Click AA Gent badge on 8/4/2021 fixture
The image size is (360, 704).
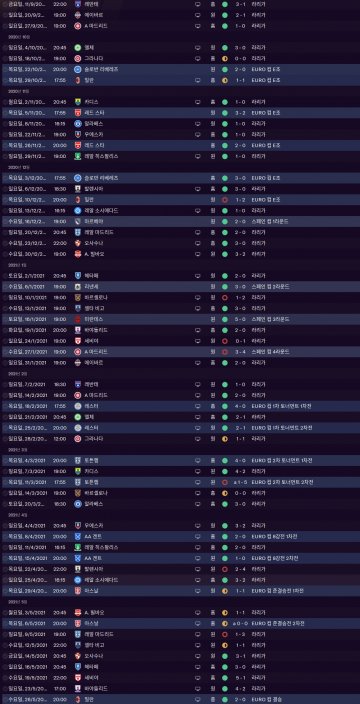[77, 537]
